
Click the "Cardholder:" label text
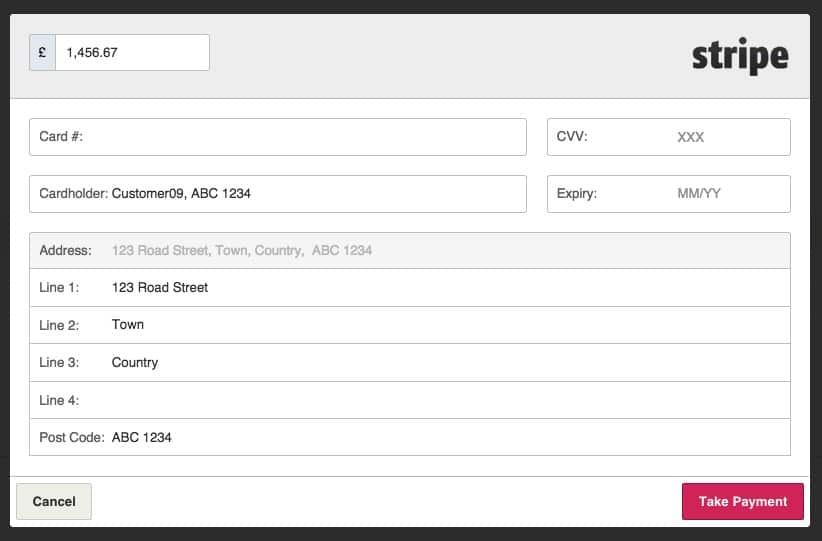73,194
